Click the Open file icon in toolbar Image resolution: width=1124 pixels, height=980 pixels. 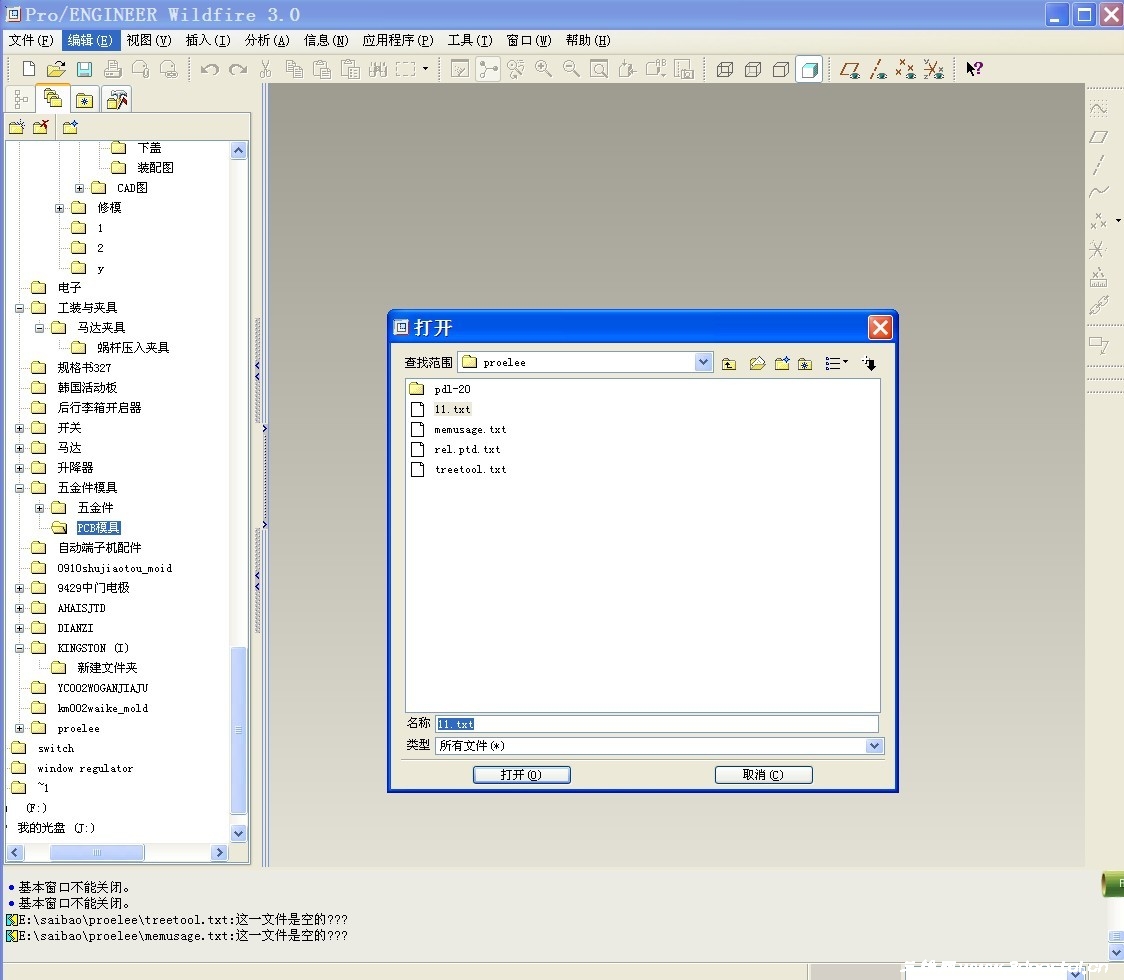click(56, 69)
